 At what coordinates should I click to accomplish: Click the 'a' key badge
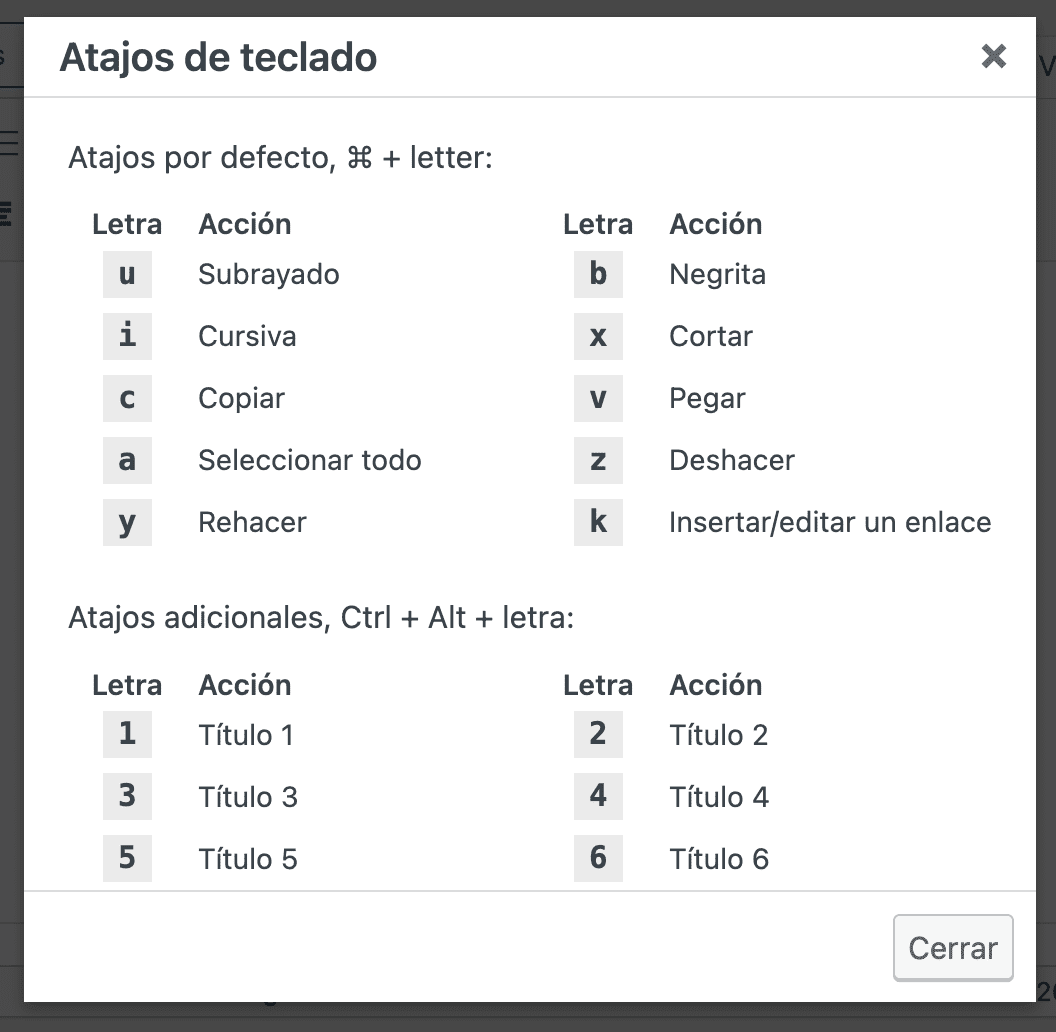coord(127,460)
